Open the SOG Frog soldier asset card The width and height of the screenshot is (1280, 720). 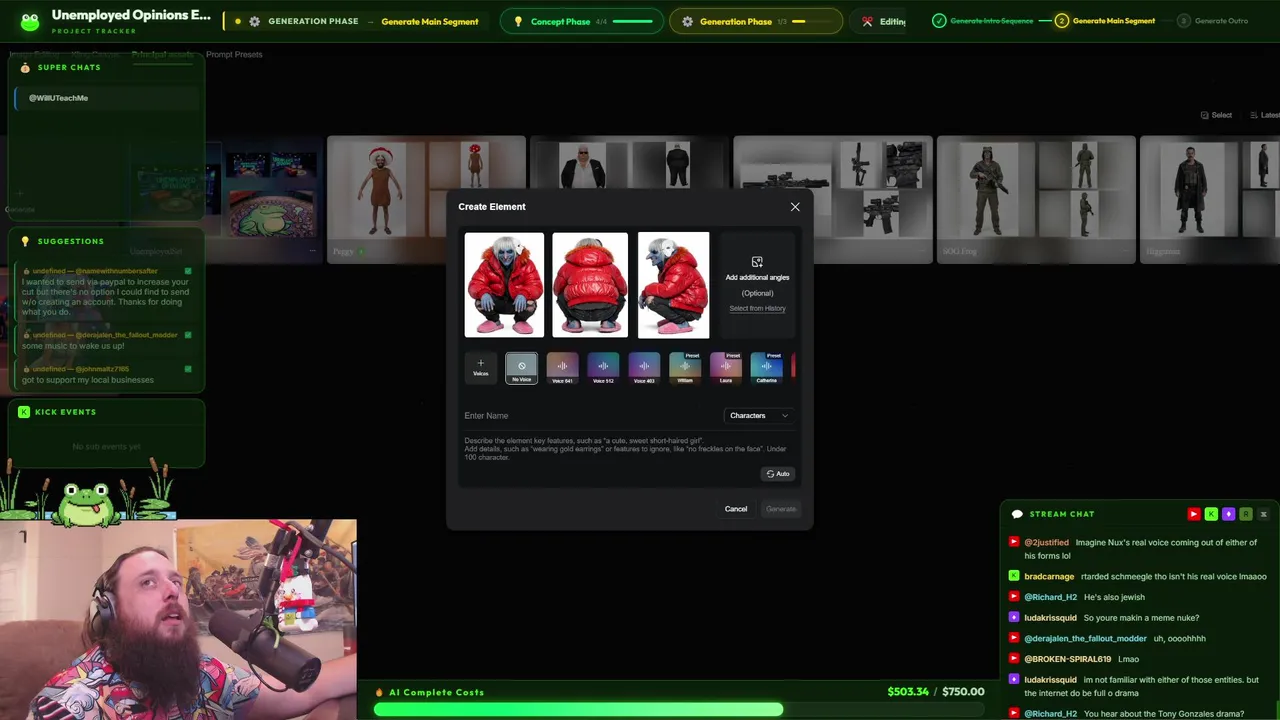click(x=1036, y=199)
